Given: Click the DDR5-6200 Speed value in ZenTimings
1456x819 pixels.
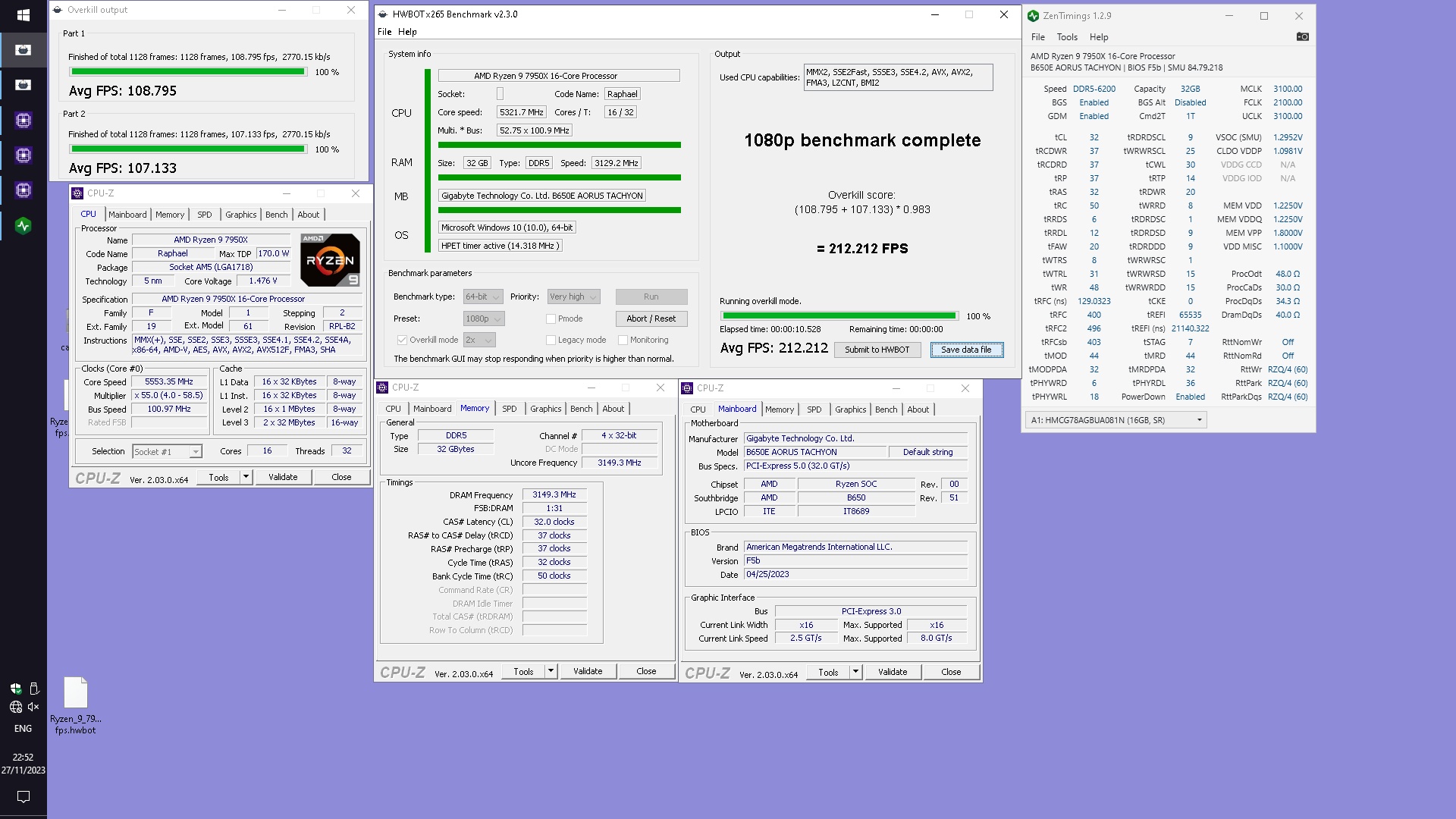Looking at the screenshot, I should point(1094,89).
